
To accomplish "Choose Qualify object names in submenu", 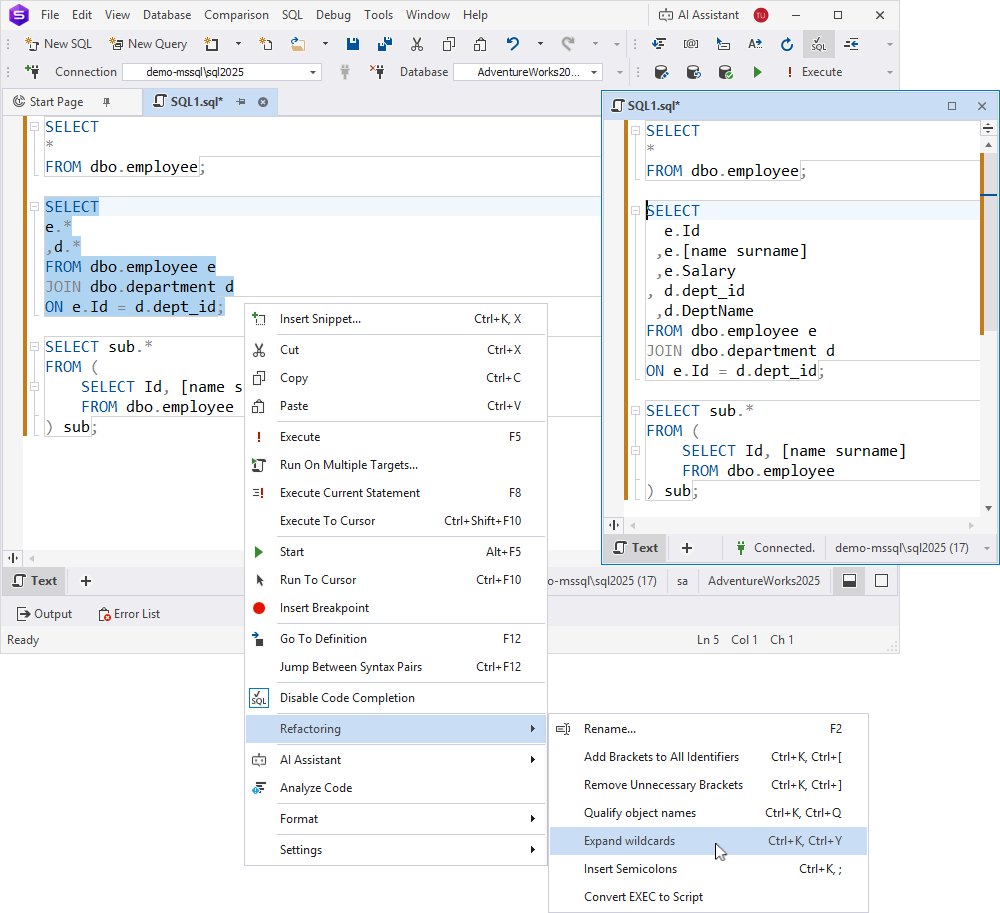I will (708, 813).
